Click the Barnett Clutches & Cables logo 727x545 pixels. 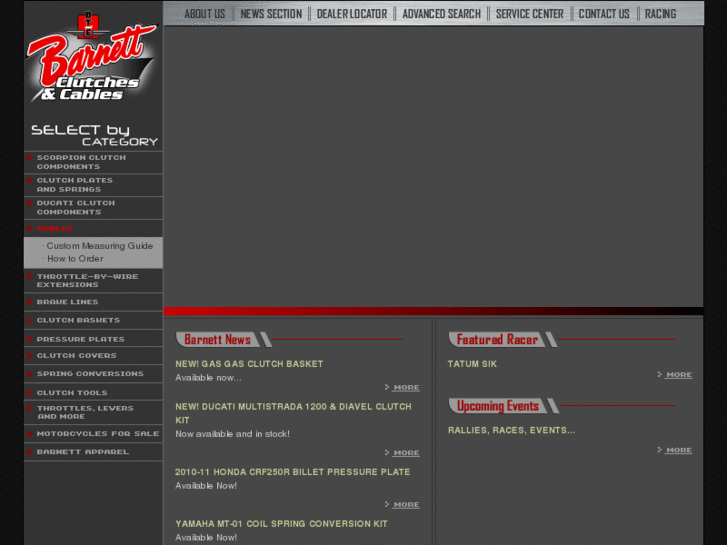[92, 58]
